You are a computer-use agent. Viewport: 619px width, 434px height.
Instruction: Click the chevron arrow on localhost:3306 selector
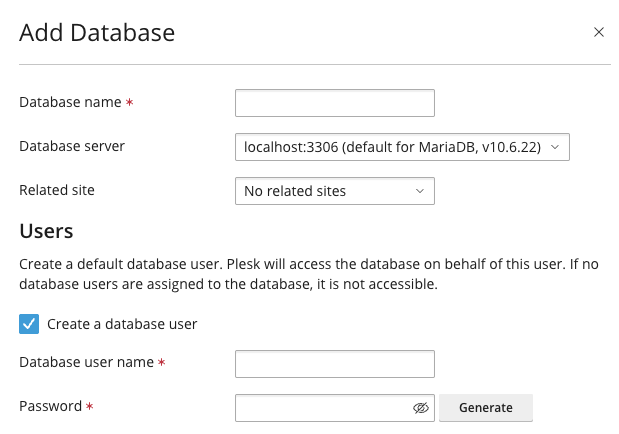point(555,147)
